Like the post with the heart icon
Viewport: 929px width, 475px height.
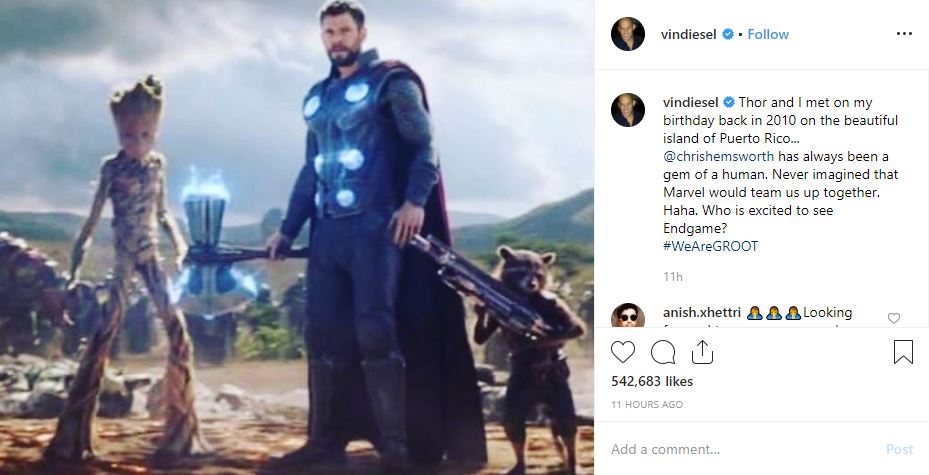(x=623, y=352)
